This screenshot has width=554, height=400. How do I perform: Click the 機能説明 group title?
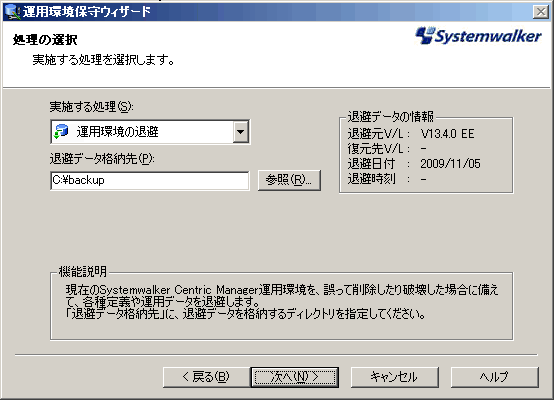click(x=82, y=271)
